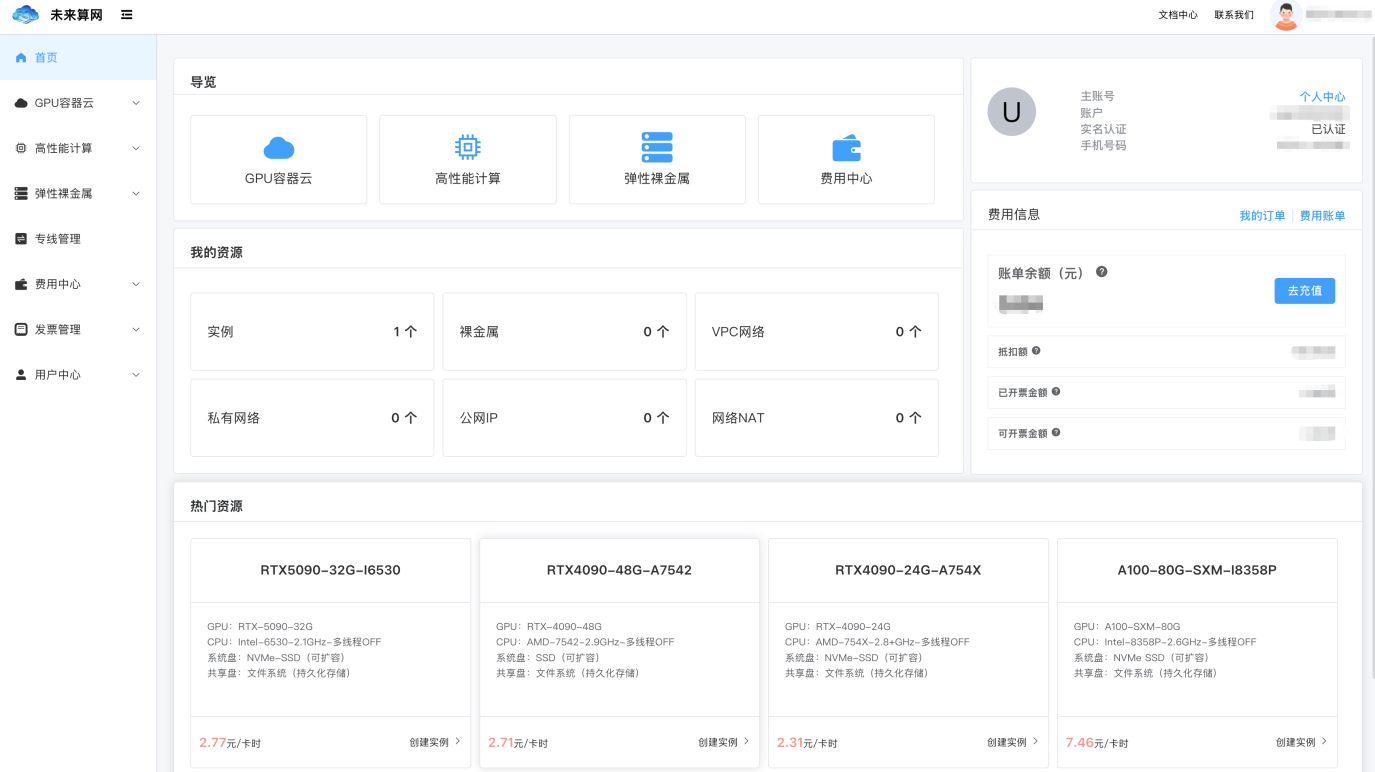Open the 实例 resource tile showing 1 个

(312, 332)
